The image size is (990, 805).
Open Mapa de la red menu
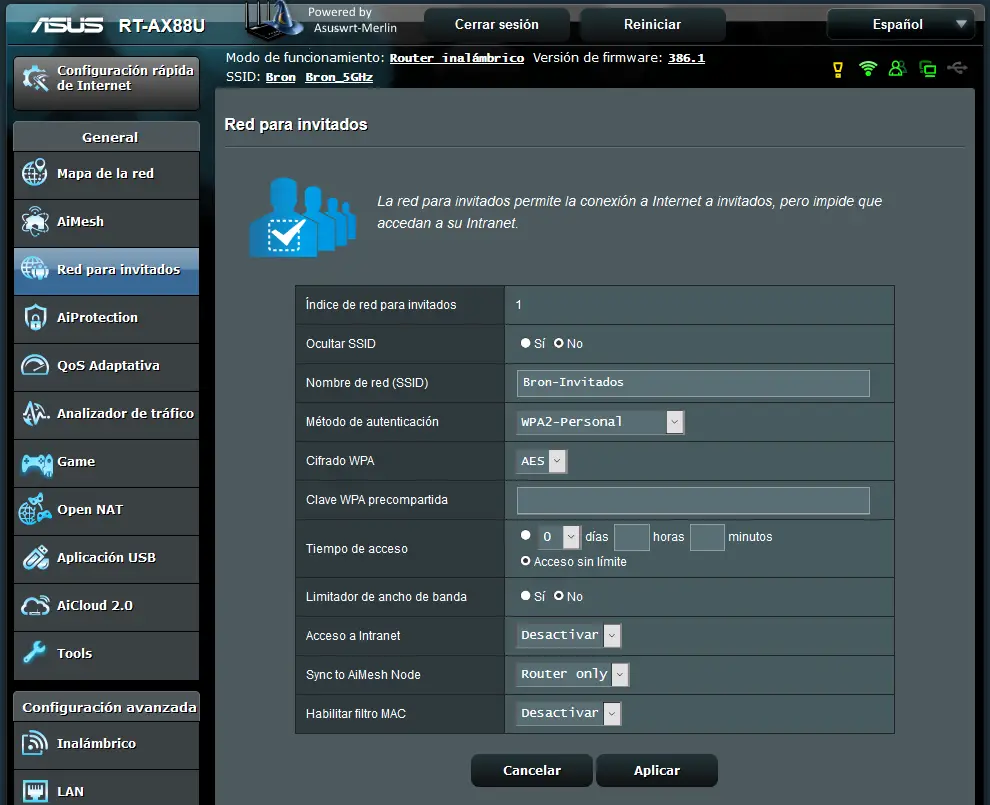[106, 174]
